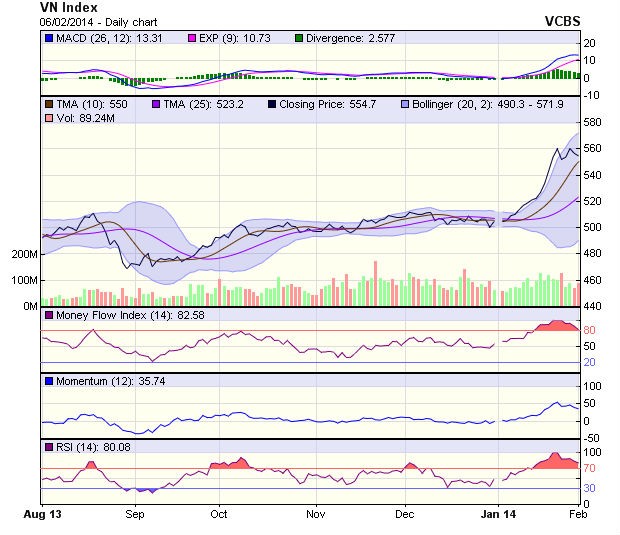Viewport: 620px width, 535px height.
Task: Click the magenta EXP (9) legend swatch
Action: [195, 38]
